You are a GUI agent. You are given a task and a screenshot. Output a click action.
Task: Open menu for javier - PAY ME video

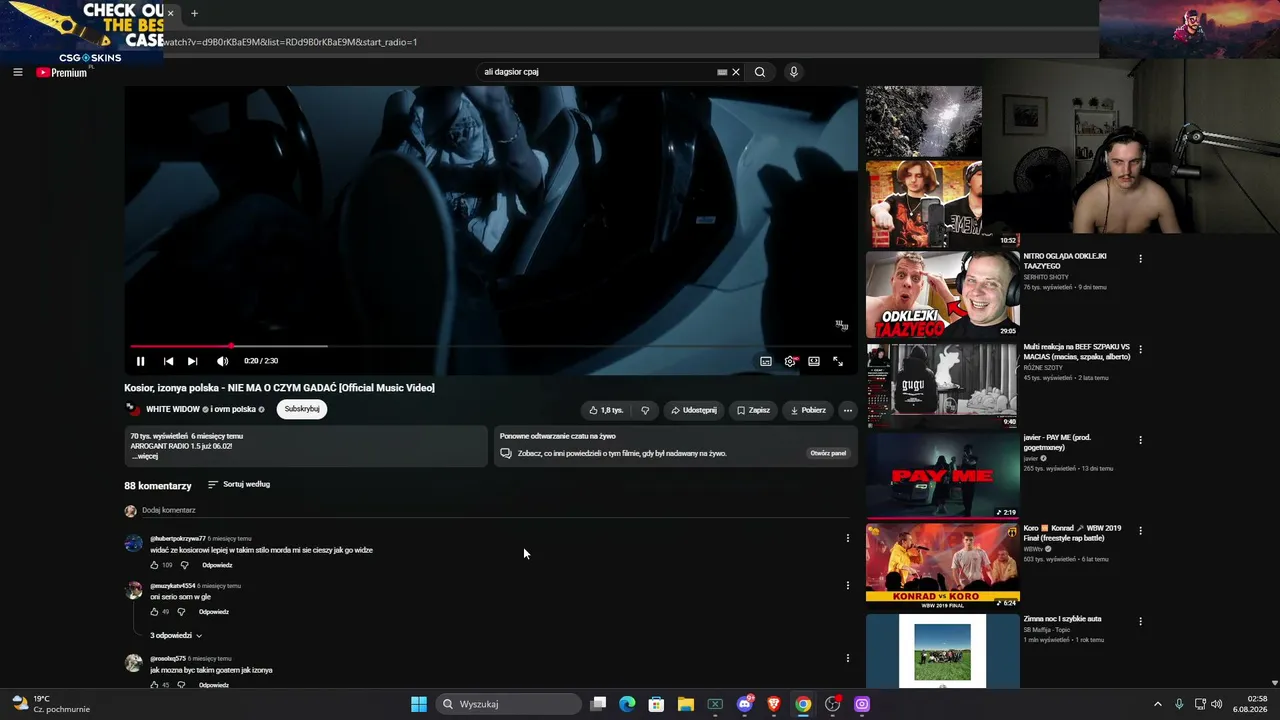(x=1140, y=440)
